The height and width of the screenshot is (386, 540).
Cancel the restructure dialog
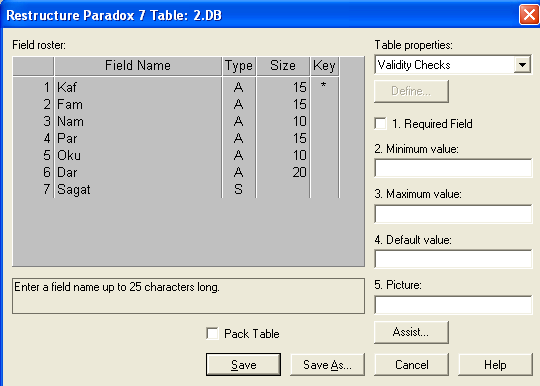[411, 364]
